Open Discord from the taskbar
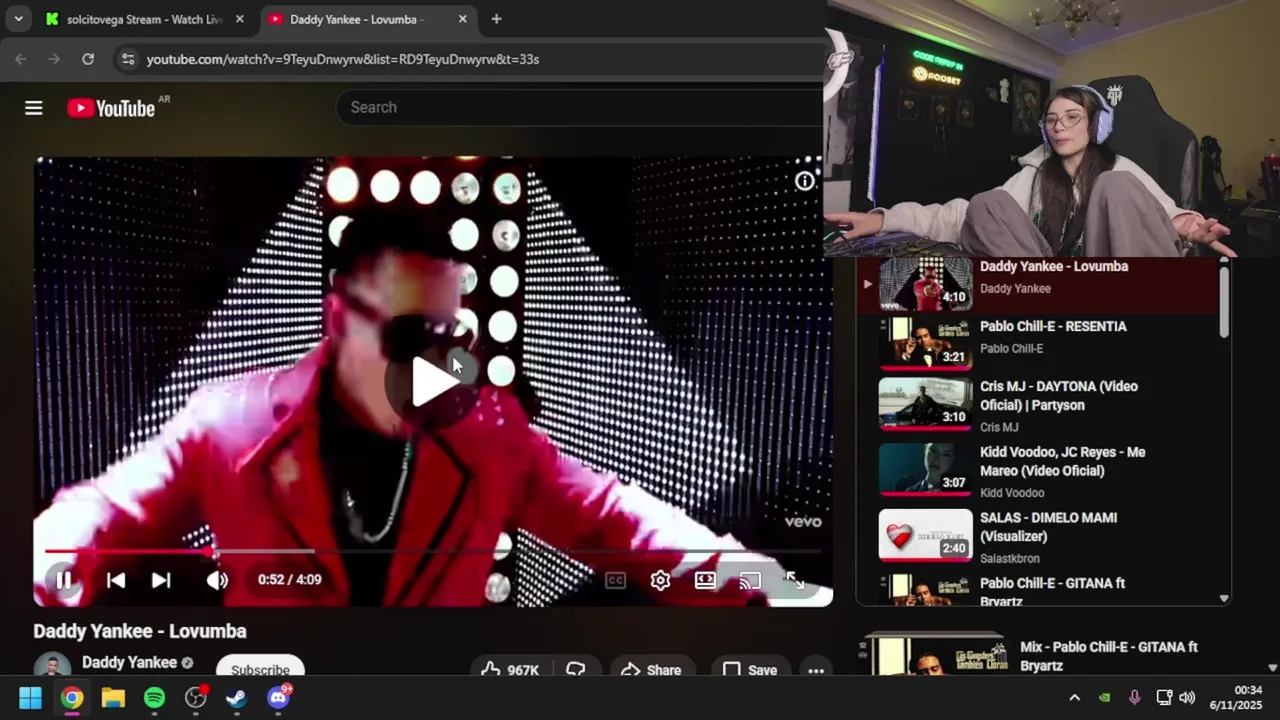 [278, 698]
